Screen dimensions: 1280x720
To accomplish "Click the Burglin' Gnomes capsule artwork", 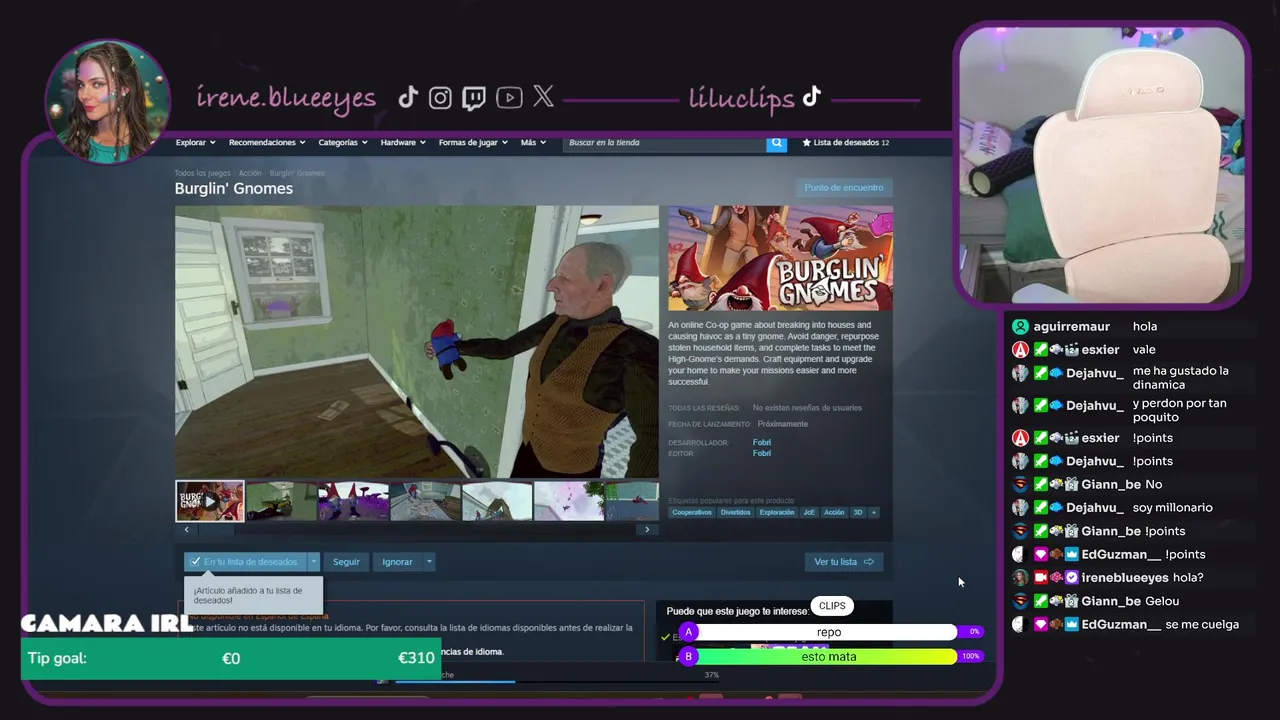I will [780, 258].
